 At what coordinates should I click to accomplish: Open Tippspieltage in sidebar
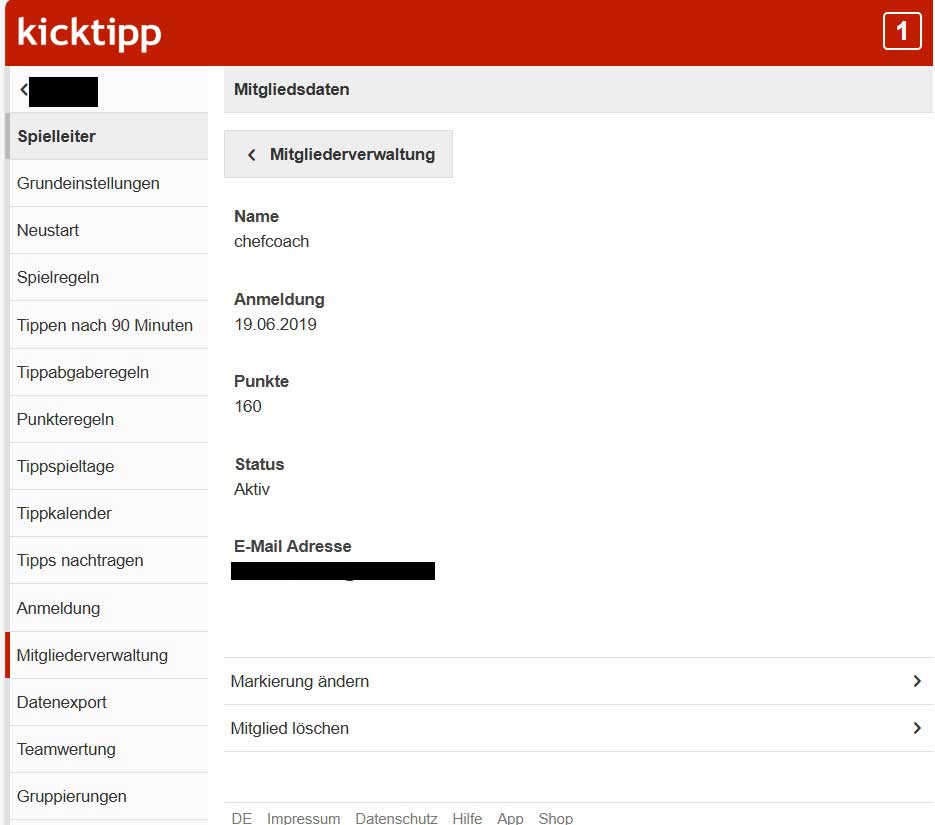coord(65,466)
